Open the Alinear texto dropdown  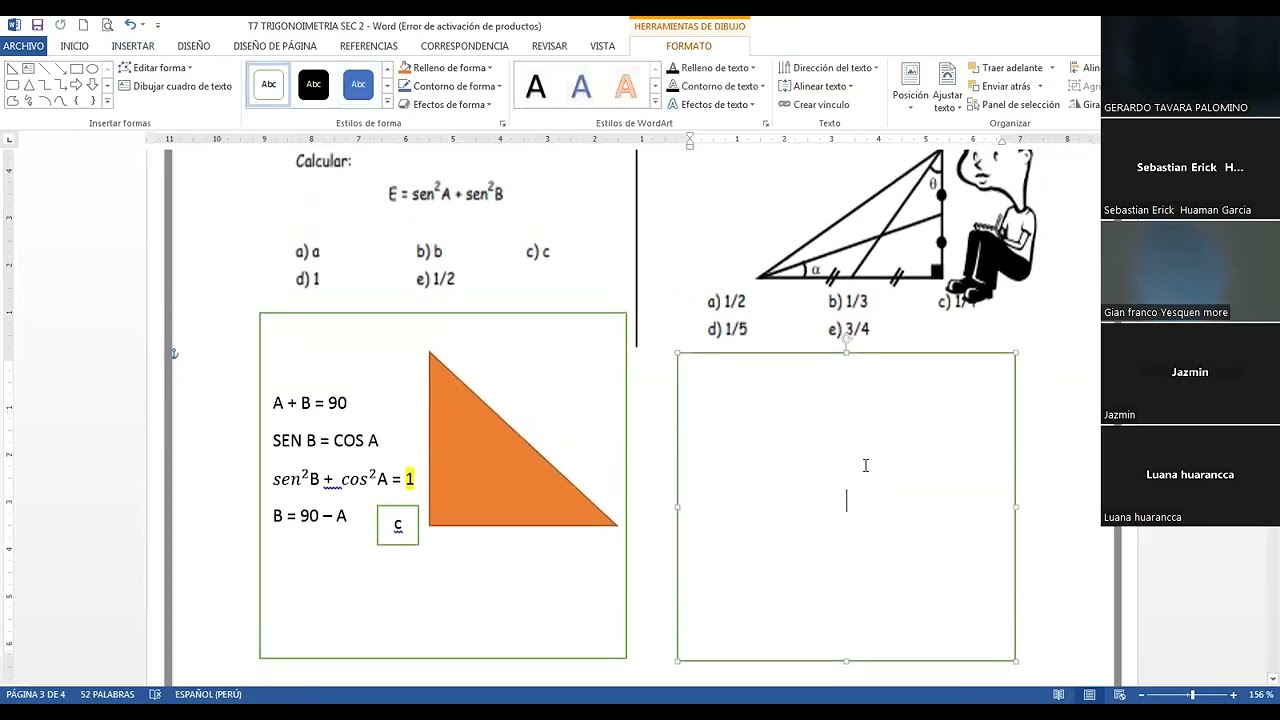coord(815,86)
